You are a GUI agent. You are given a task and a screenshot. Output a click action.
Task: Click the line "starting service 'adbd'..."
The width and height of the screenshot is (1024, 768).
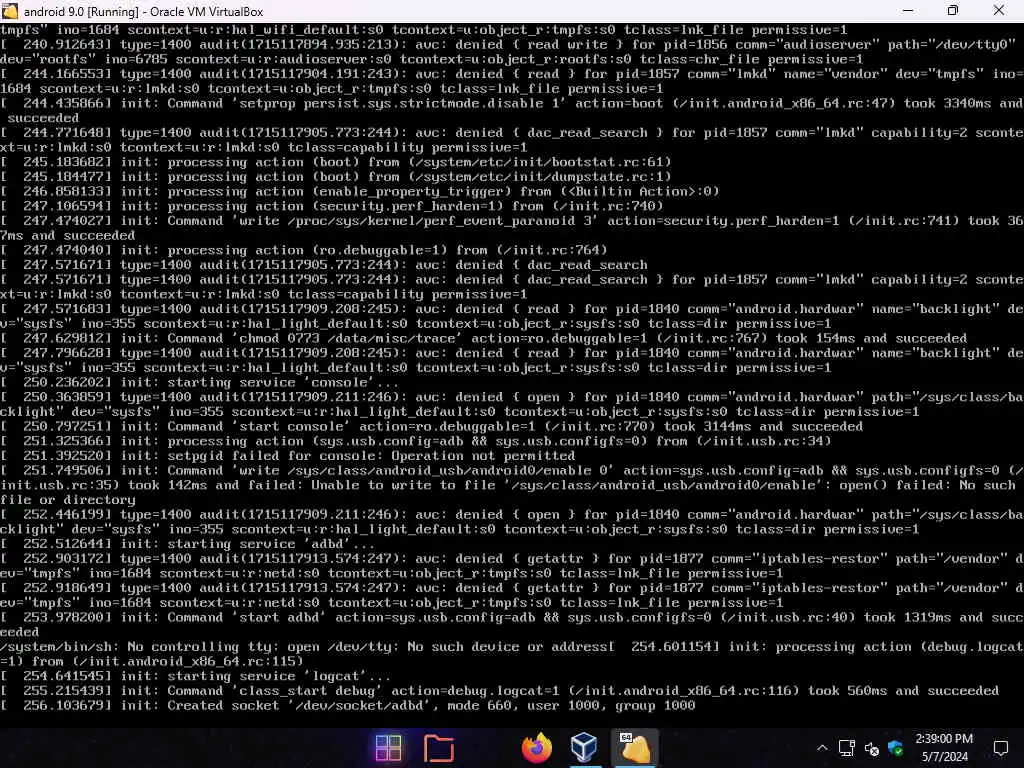[x=187, y=544]
